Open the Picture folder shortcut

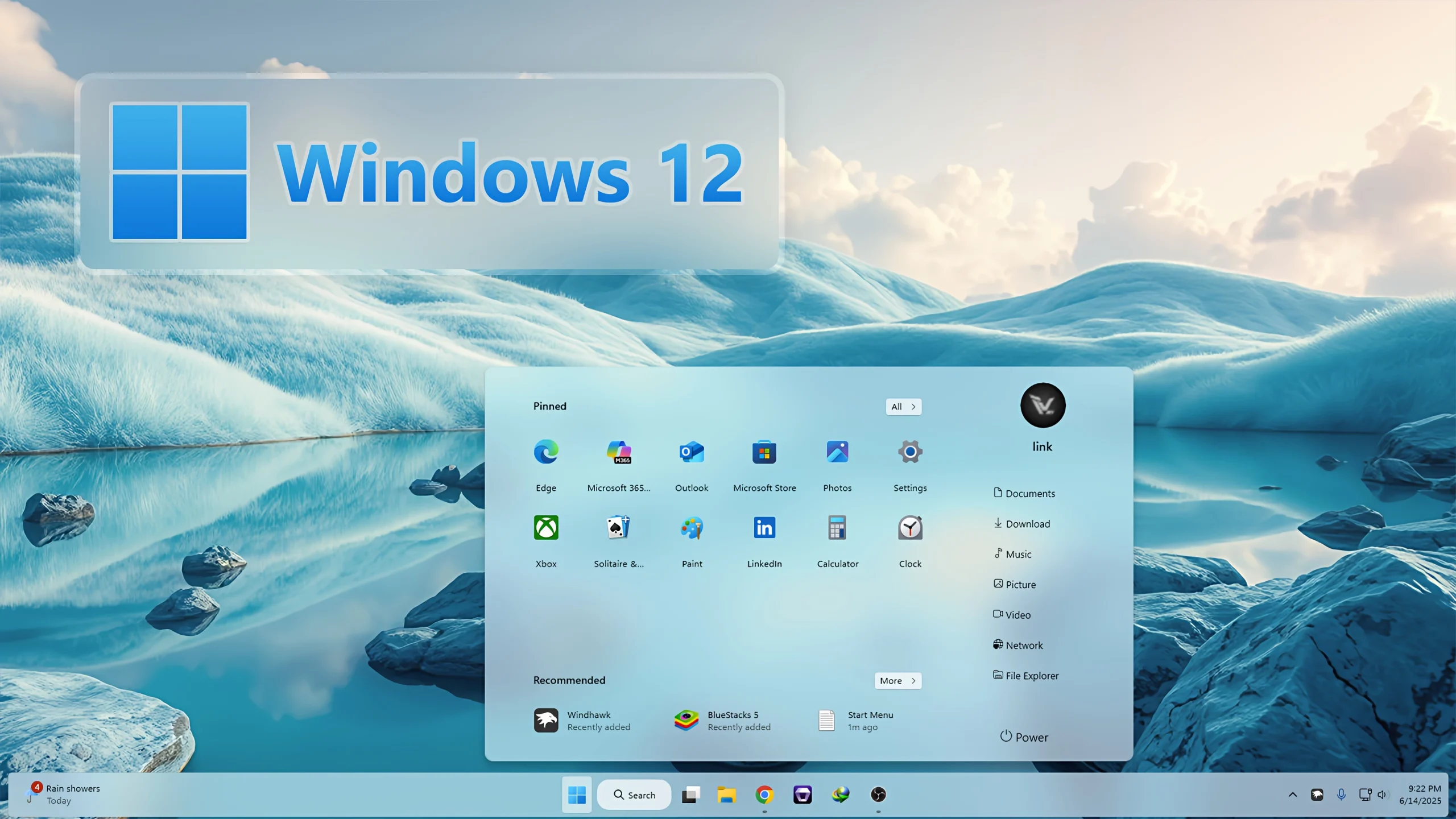pyautogui.click(x=1015, y=584)
